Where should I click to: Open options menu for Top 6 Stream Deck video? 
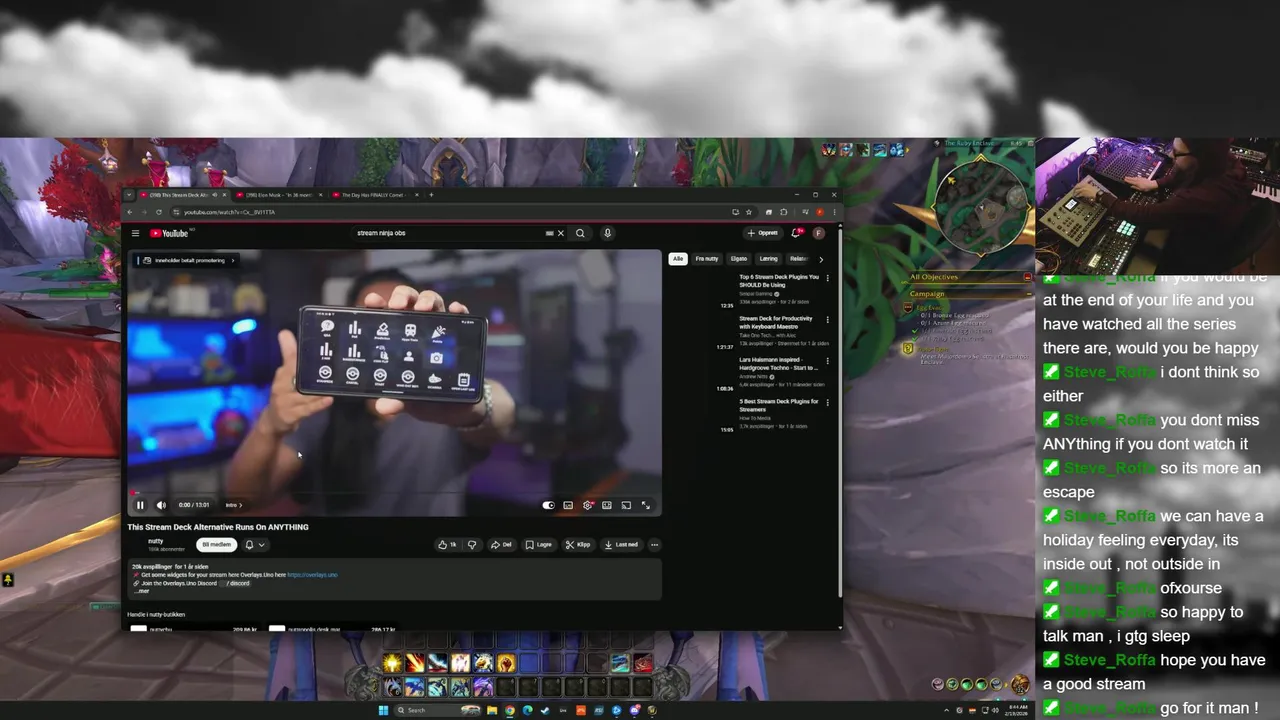tap(827, 278)
